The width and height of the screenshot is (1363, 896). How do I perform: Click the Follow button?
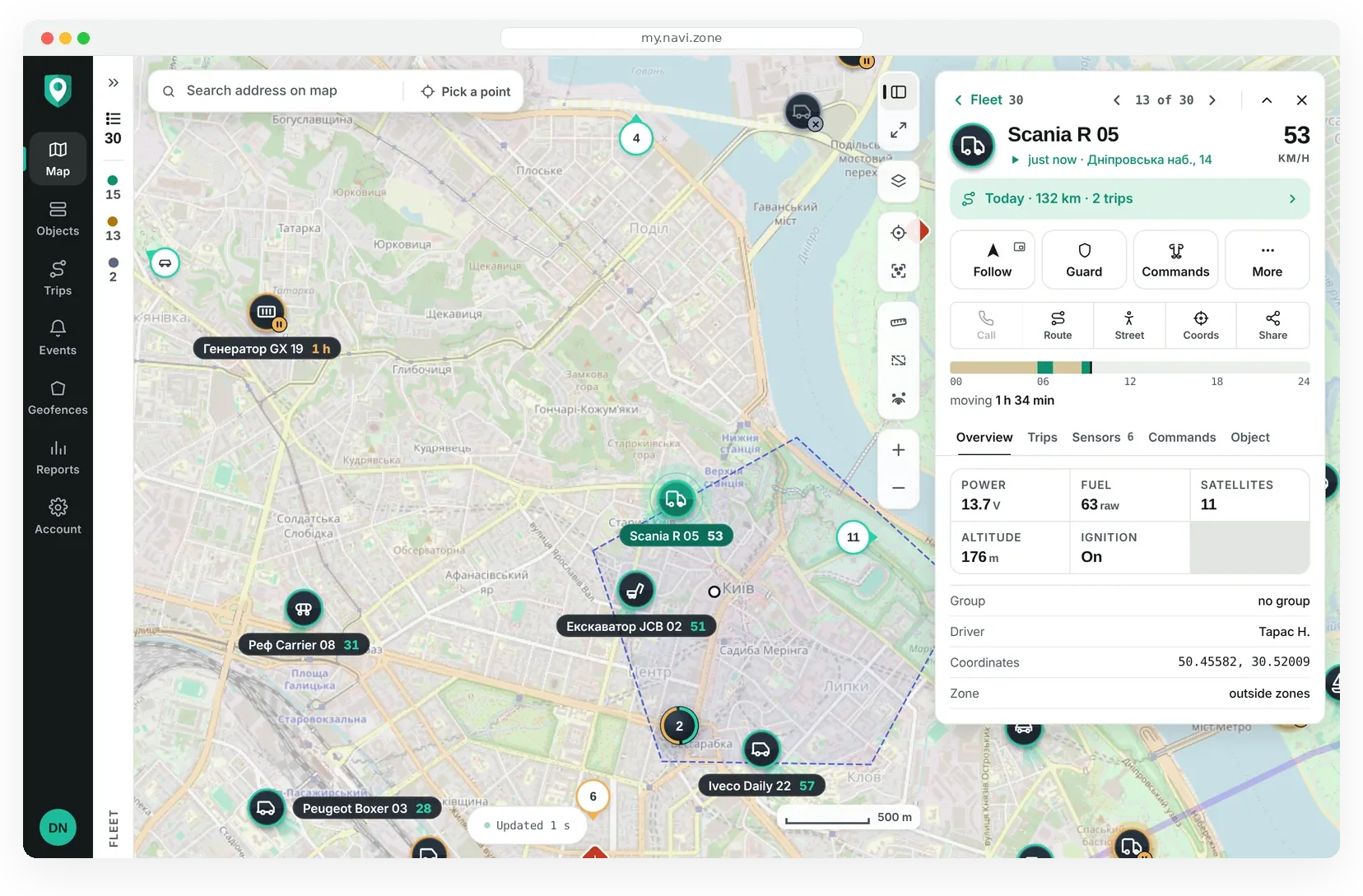[993, 259]
